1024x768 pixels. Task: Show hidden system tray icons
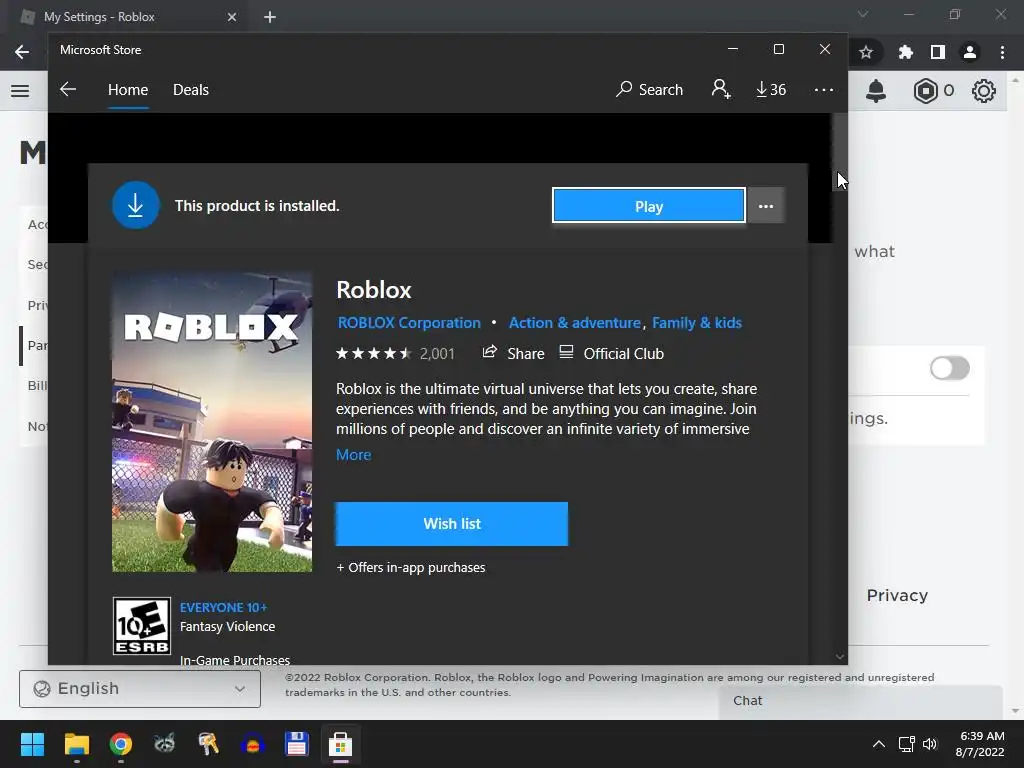pyautogui.click(x=879, y=744)
